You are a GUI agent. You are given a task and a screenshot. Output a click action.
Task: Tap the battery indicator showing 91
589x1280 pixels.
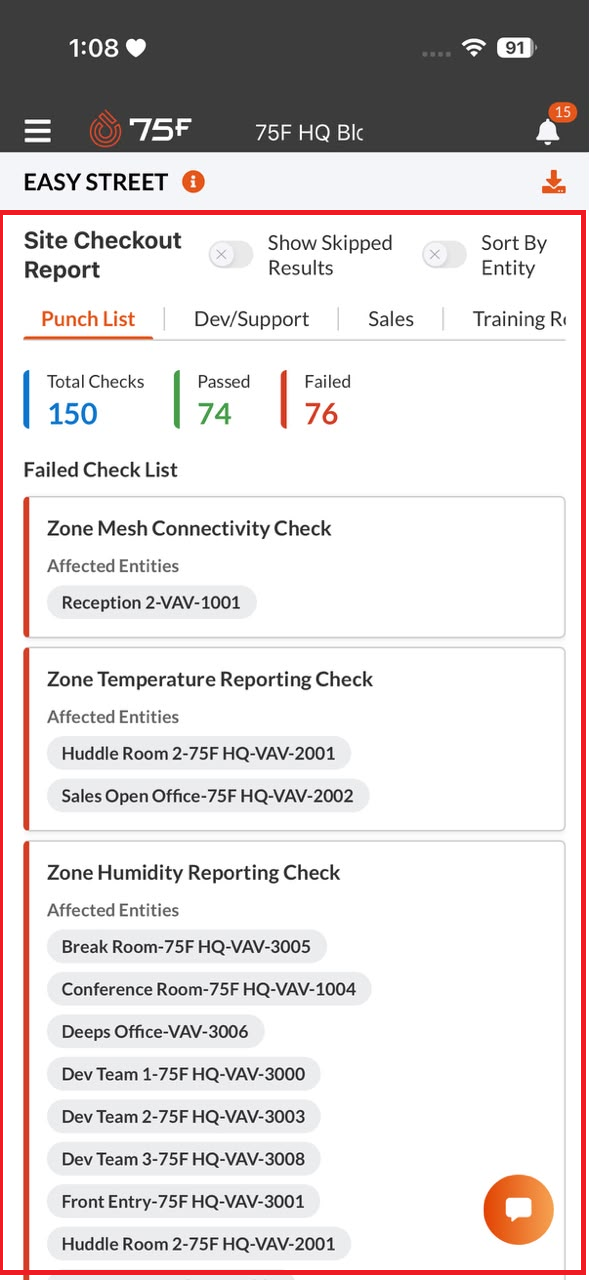pos(516,48)
